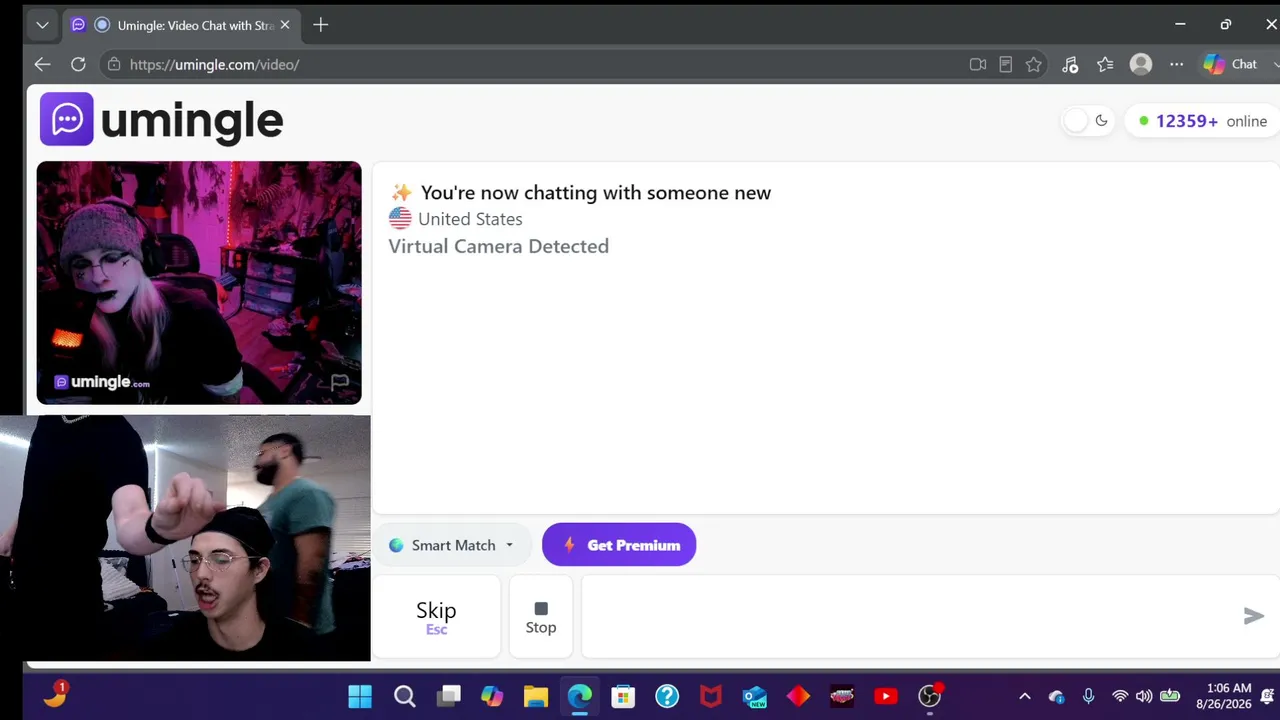The image size is (1280, 720).
Task: Launch Copilot from the taskbar
Action: pyautogui.click(x=492, y=696)
